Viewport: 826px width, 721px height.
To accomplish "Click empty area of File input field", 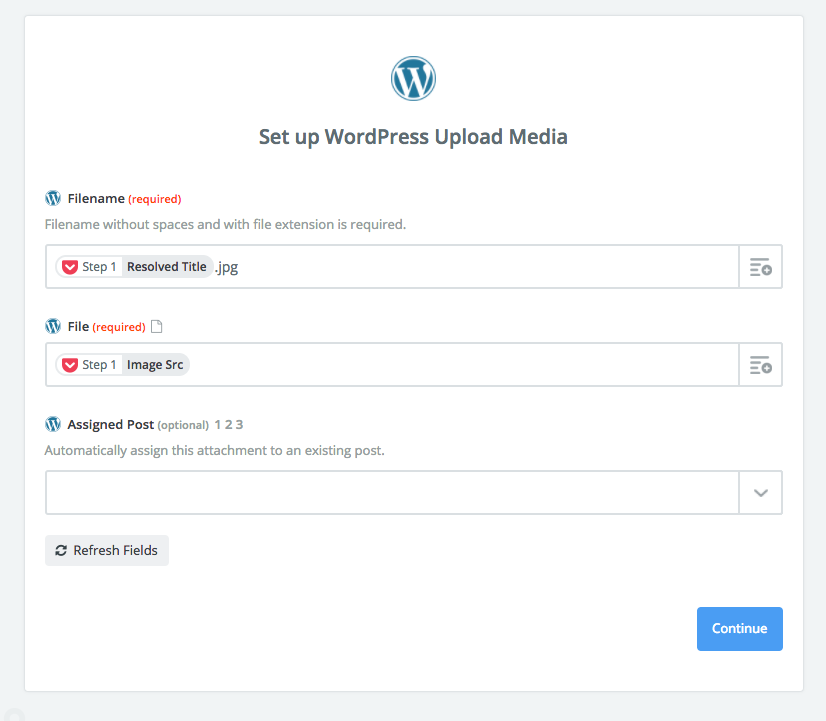I will pyautogui.click(x=464, y=364).
